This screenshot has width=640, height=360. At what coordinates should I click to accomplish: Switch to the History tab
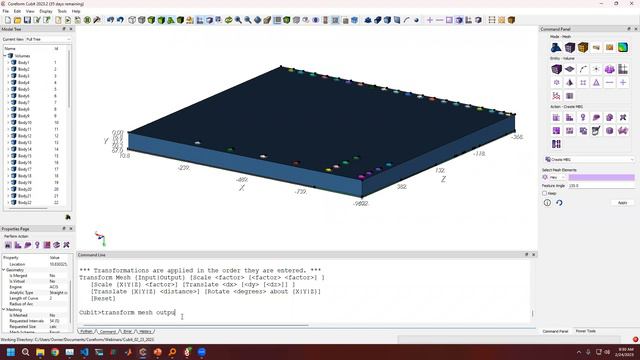pyautogui.click(x=145, y=331)
